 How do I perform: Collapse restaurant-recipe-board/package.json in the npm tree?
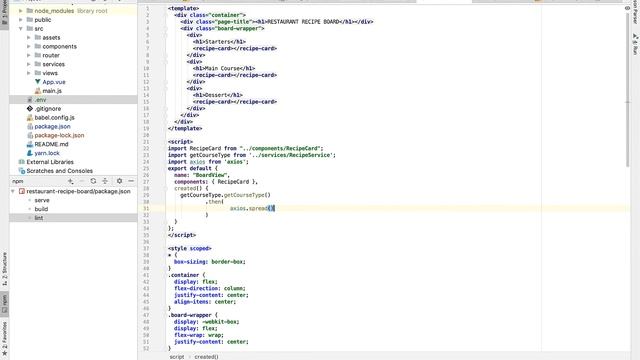coord(13,191)
